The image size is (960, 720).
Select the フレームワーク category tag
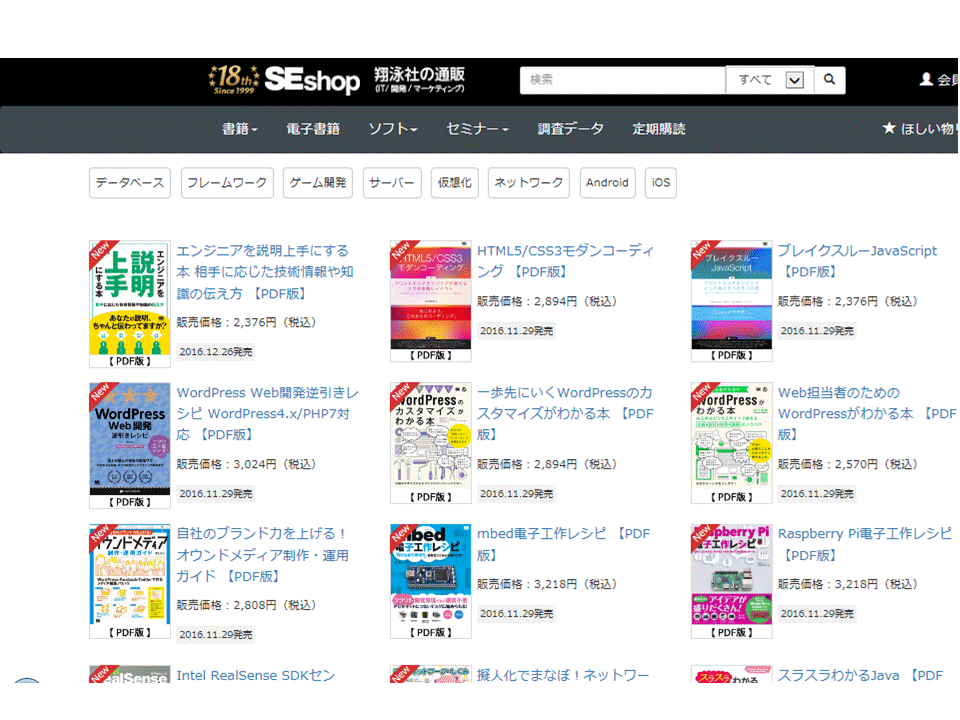point(227,182)
